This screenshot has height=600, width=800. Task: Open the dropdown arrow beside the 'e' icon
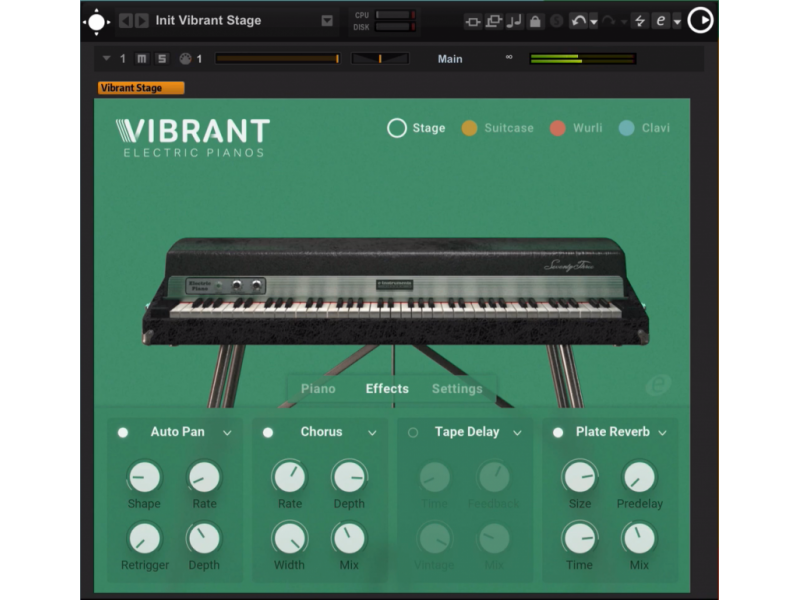point(677,22)
